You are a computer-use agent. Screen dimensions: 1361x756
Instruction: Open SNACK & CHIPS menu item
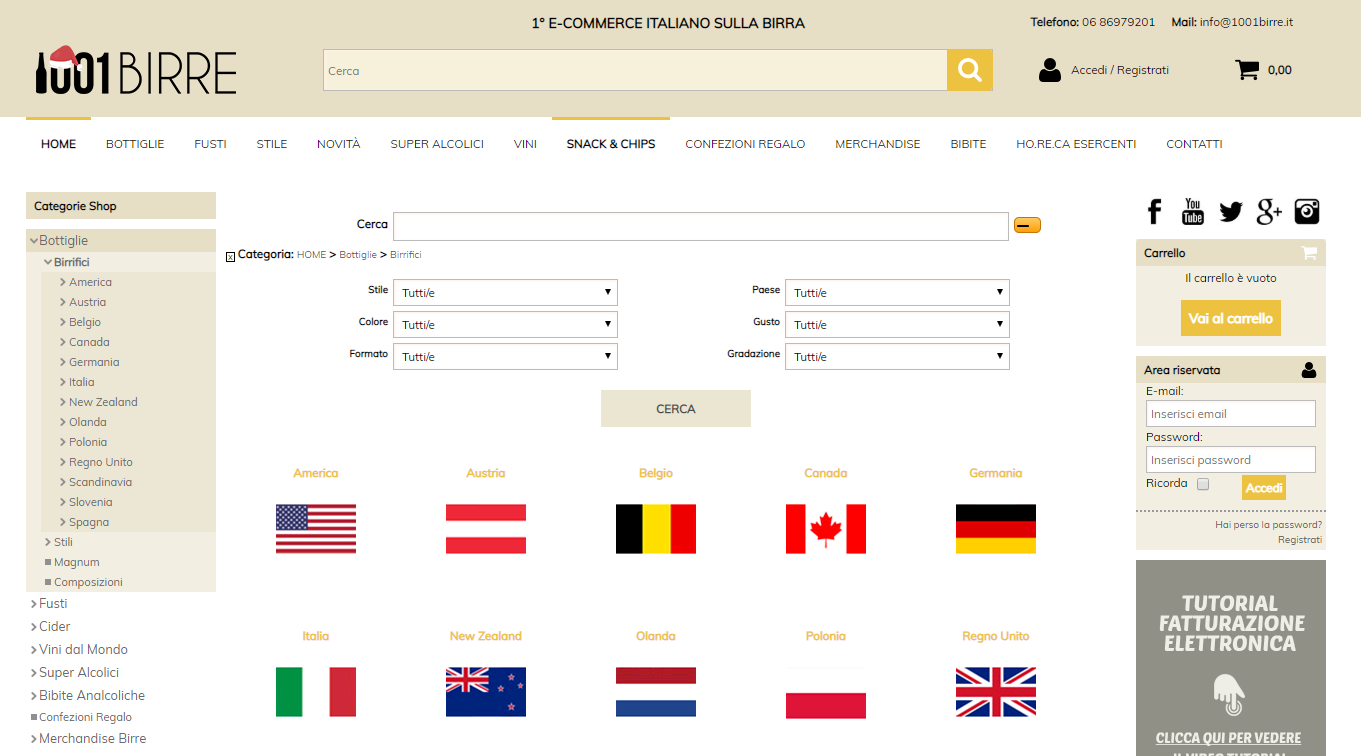(611, 144)
